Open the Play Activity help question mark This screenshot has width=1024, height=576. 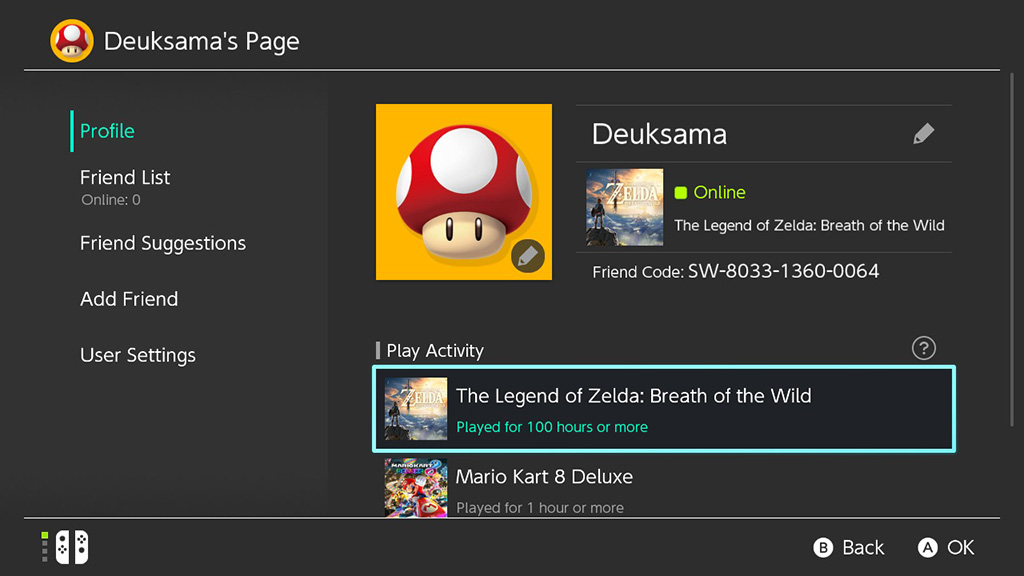click(924, 348)
